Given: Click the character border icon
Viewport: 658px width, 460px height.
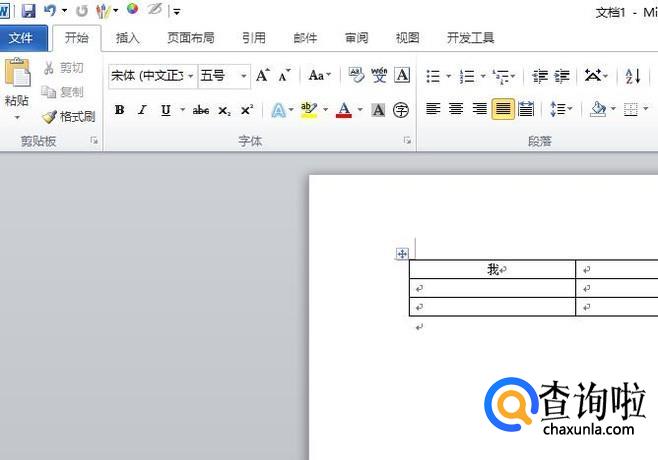Looking at the screenshot, I should coord(402,76).
